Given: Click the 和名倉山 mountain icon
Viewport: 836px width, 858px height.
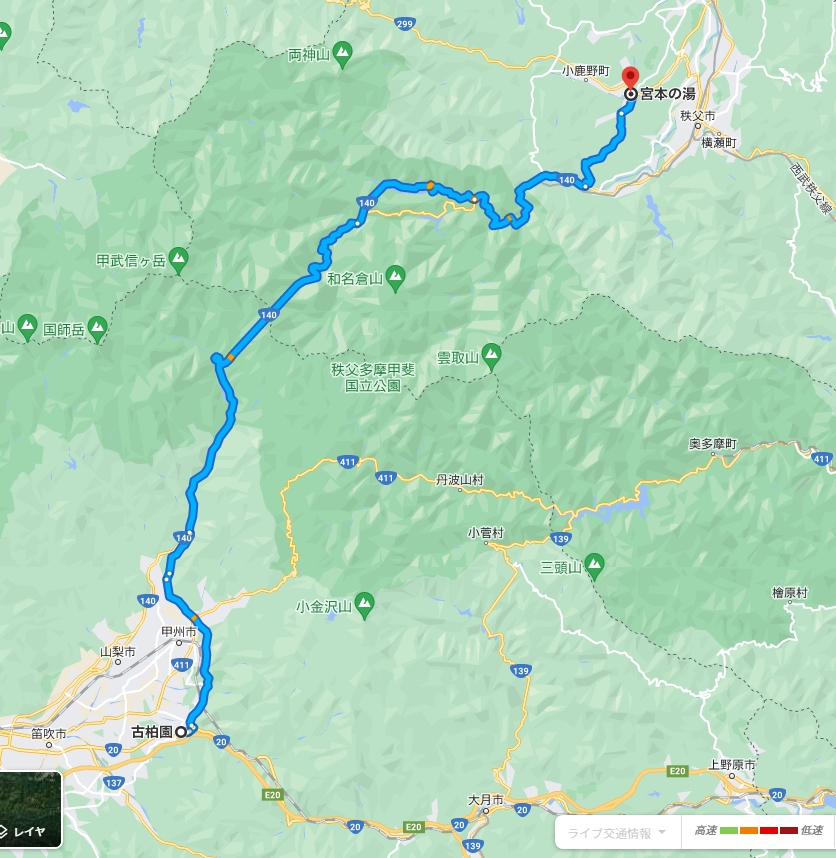Looking at the screenshot, I should (x=395, y=279).
